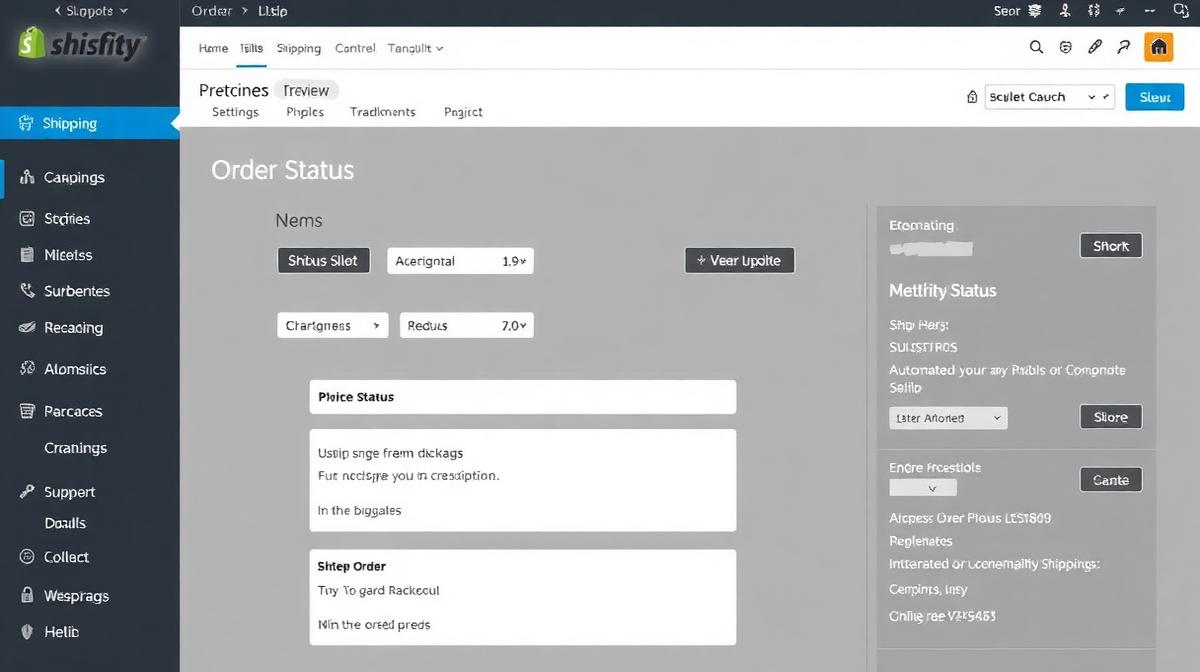Click the face icon next to search
Screen dimensions: 1200x672
(1066, 47)
